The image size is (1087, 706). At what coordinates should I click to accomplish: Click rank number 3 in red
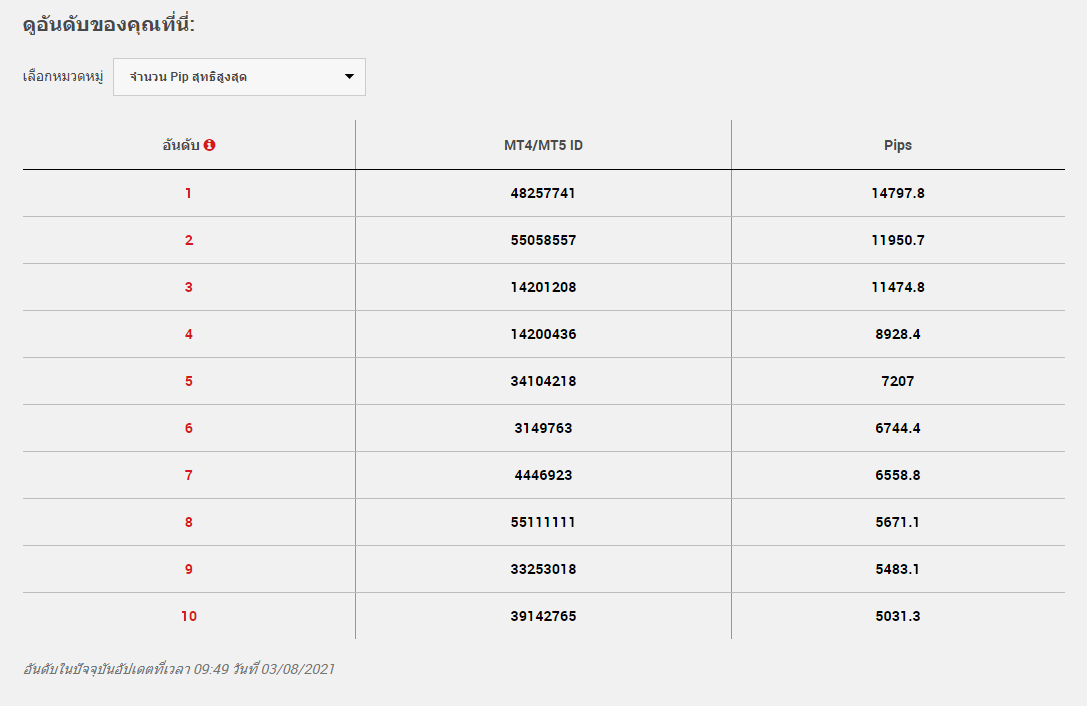189,287
